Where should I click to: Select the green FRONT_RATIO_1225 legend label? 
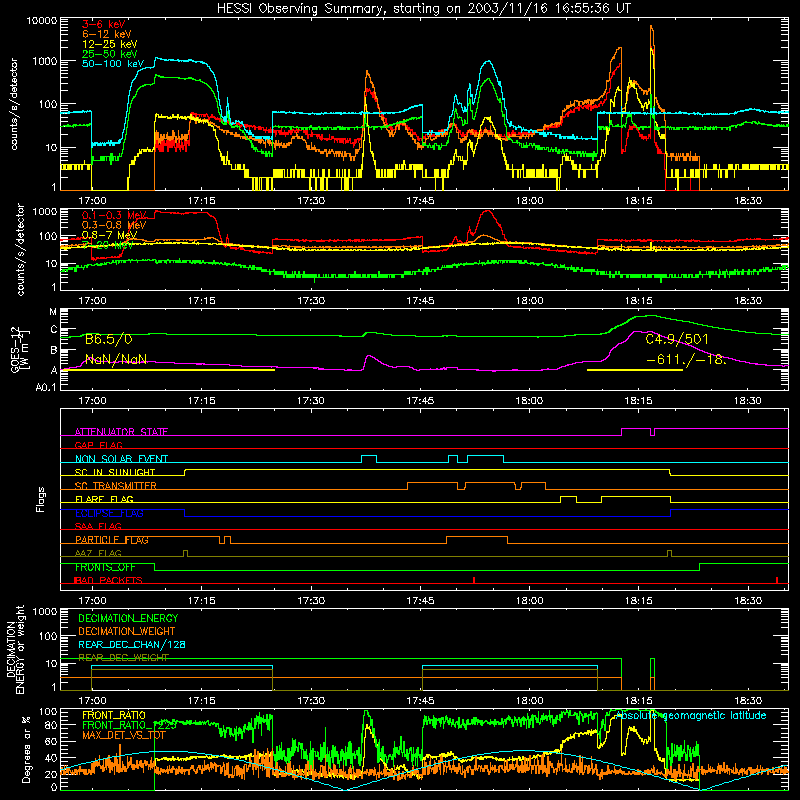[129, 725]
